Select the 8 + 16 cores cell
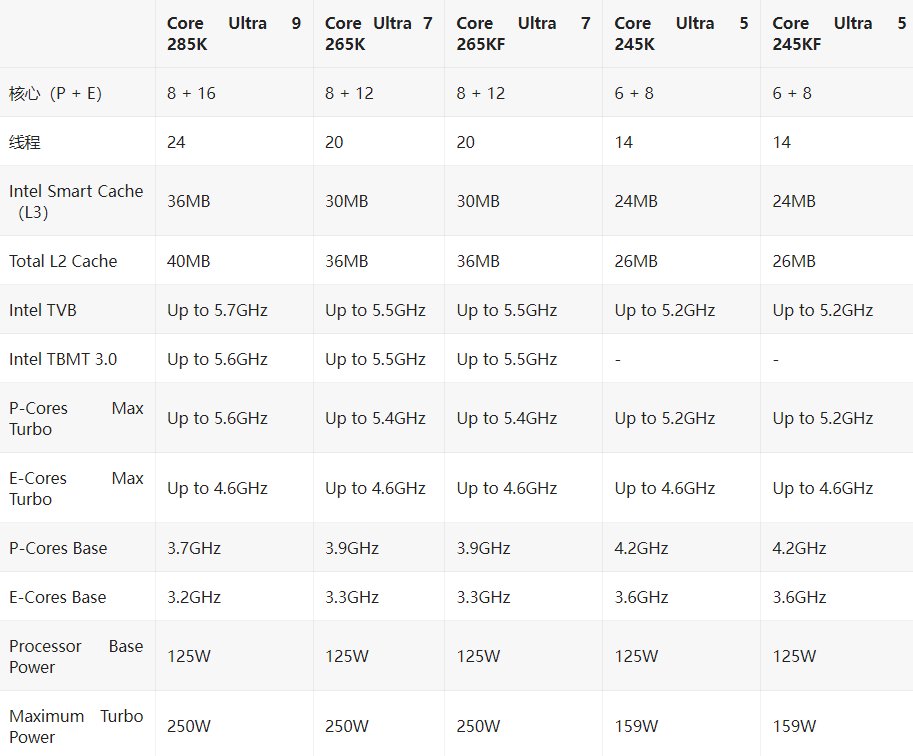 (191, 93)
